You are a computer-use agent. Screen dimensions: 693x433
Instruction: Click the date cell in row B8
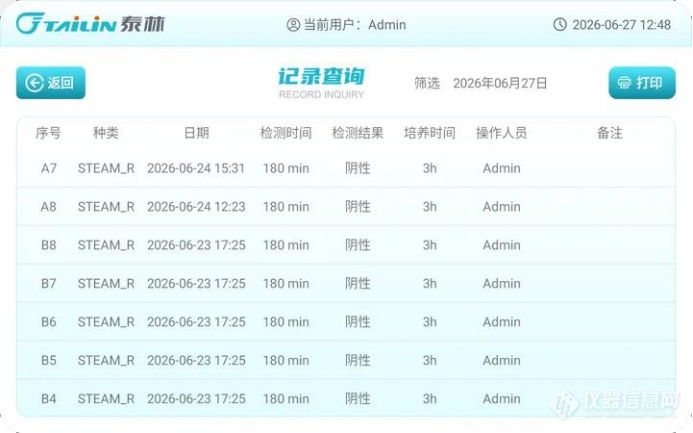point(196,245)
